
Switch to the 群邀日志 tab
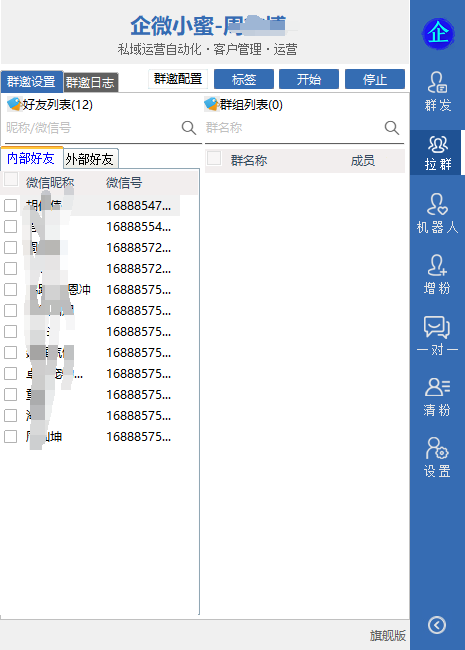pyautogui.click(x=90, y=82)
